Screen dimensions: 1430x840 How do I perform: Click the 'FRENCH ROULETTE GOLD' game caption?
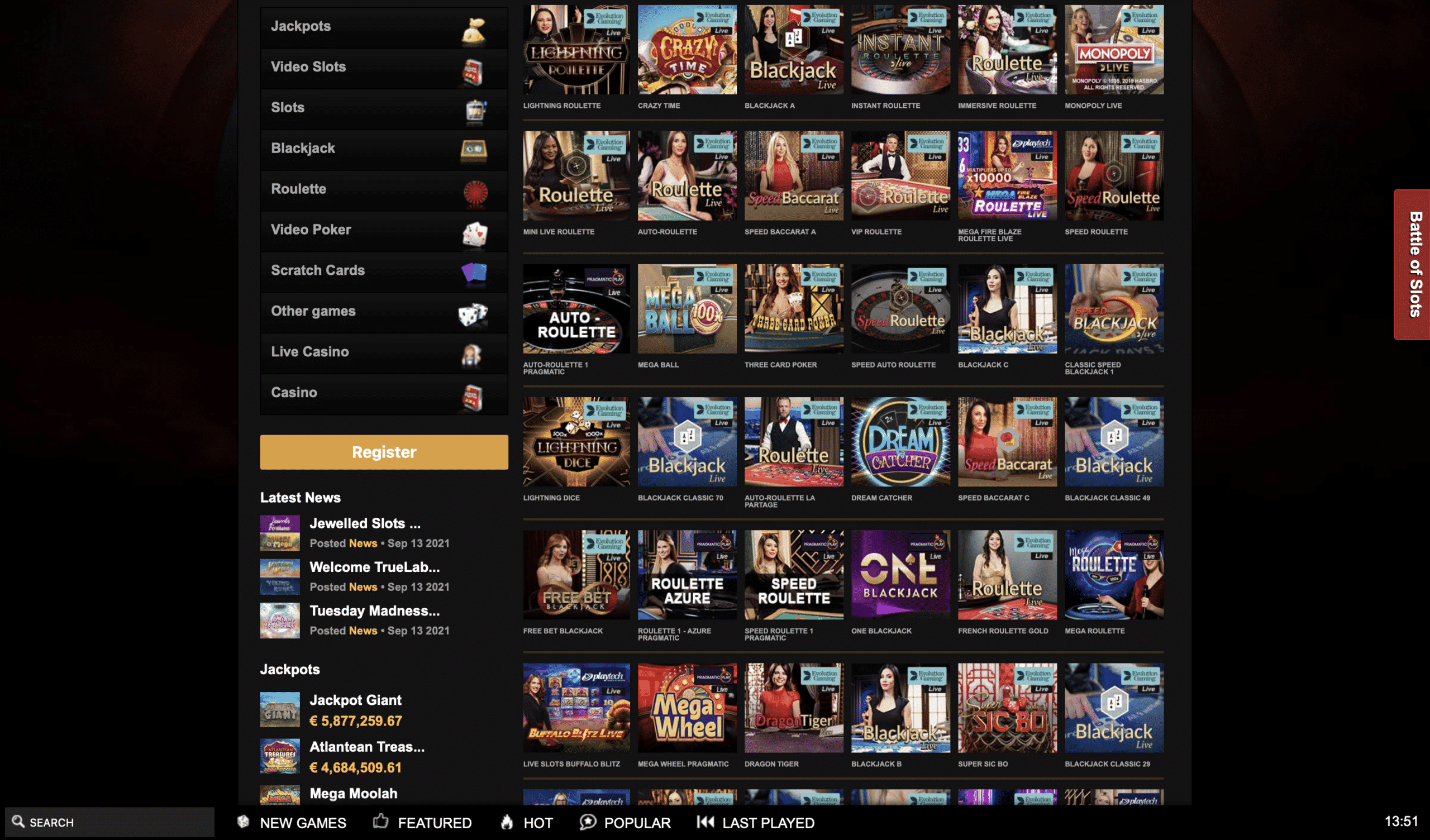point(1003,631)
